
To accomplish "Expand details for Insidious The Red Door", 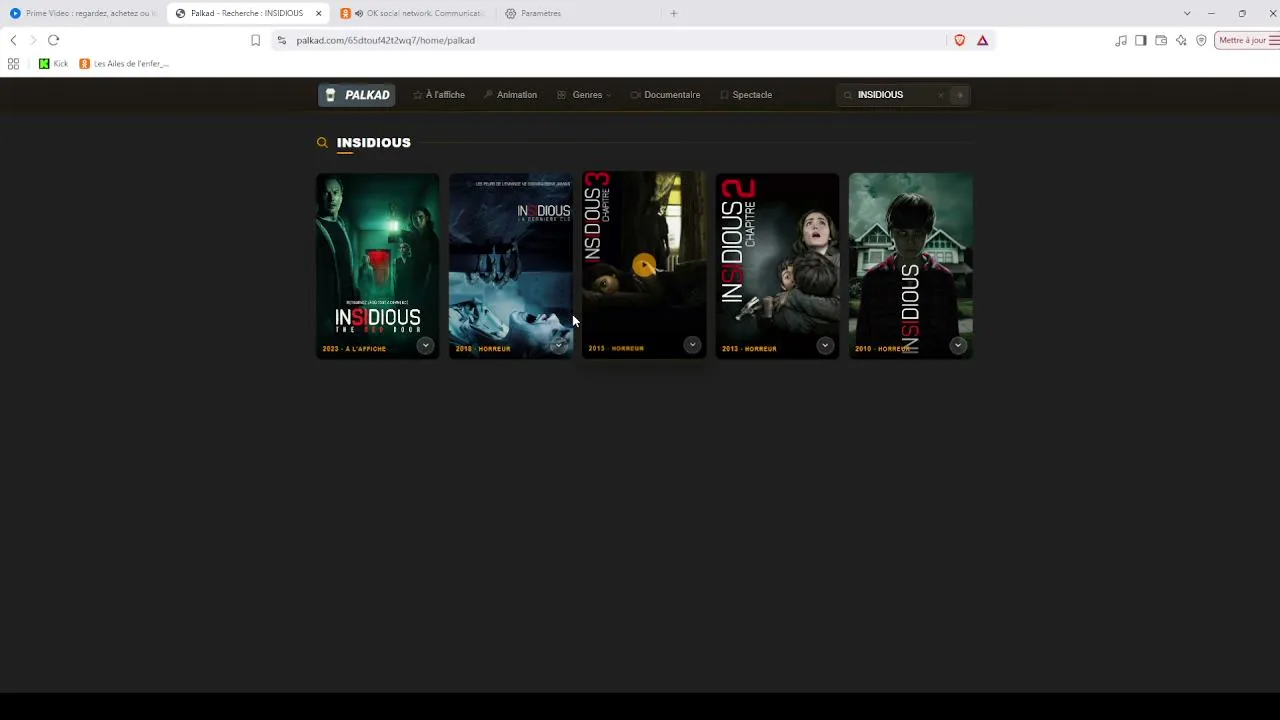I will [x=425, y=345].
